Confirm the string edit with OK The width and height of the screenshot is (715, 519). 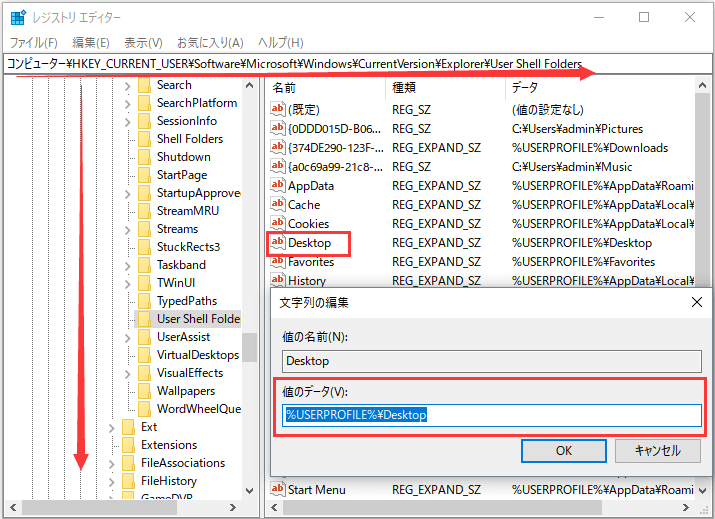point(564,451)
